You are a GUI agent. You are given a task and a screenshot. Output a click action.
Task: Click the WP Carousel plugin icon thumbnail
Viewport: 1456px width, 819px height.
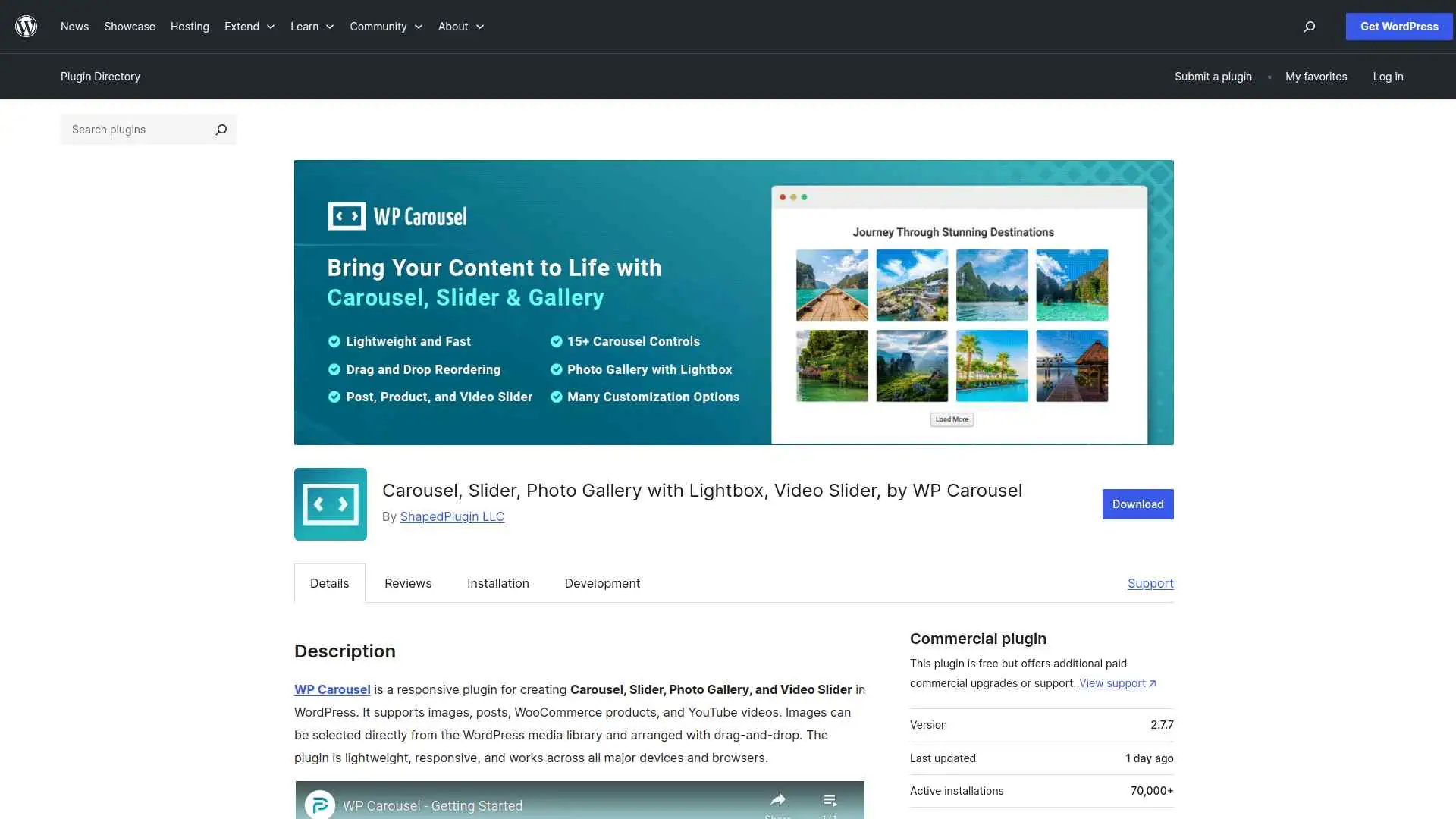click(x=330, y=504)
